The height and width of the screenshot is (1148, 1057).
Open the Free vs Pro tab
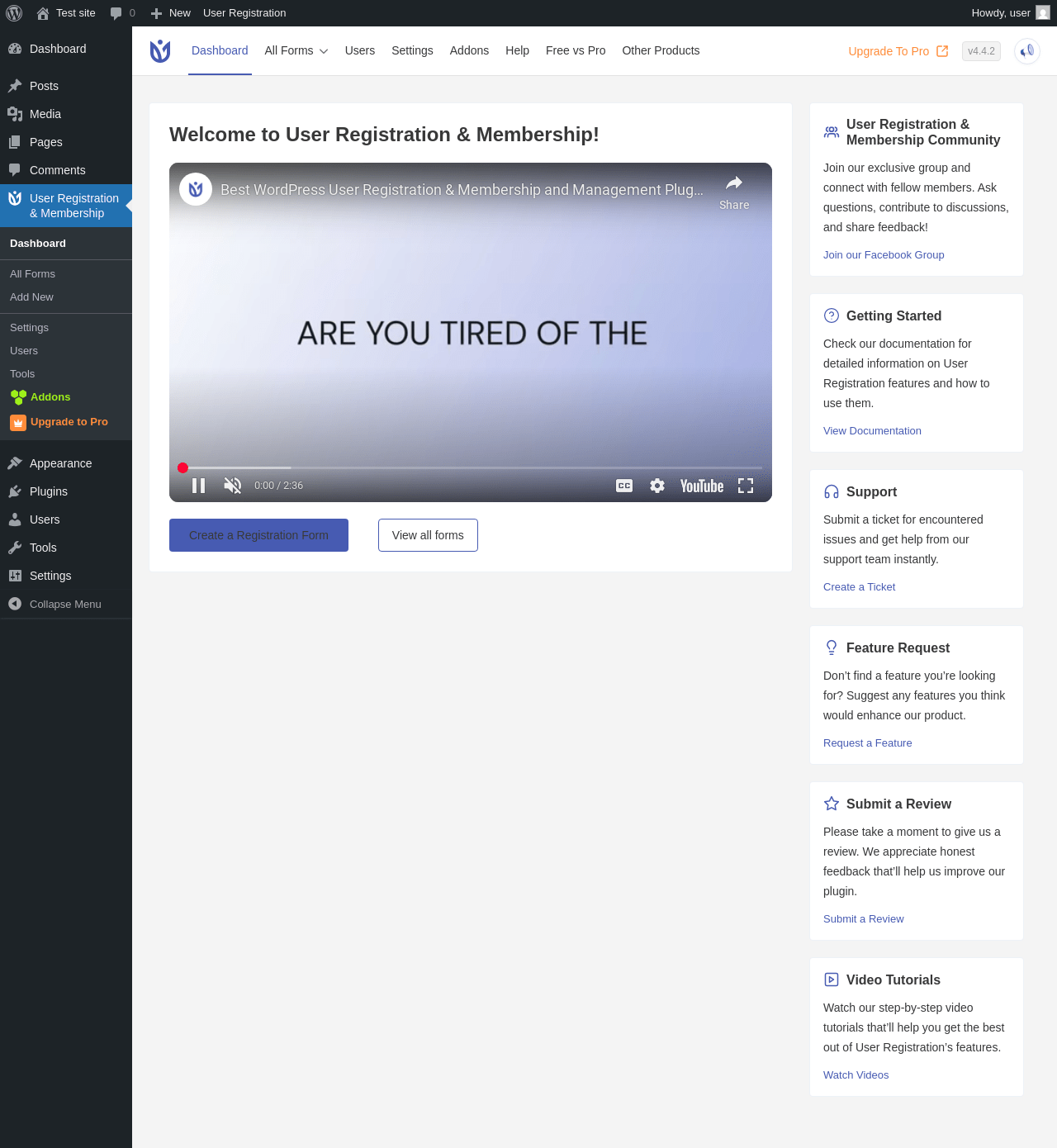576,50
